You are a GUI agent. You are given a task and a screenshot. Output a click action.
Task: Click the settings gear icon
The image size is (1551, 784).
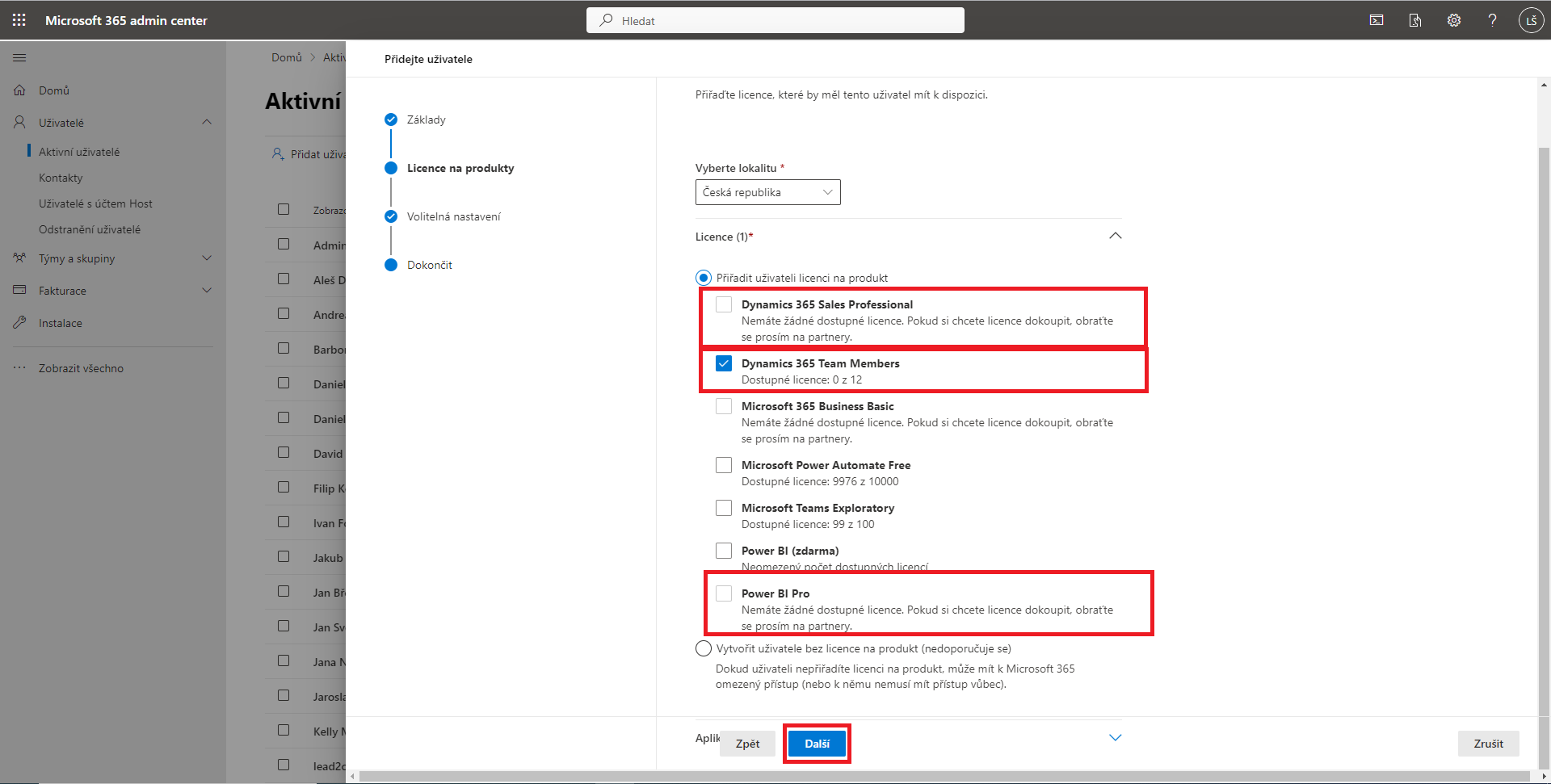coord(1454,20)
